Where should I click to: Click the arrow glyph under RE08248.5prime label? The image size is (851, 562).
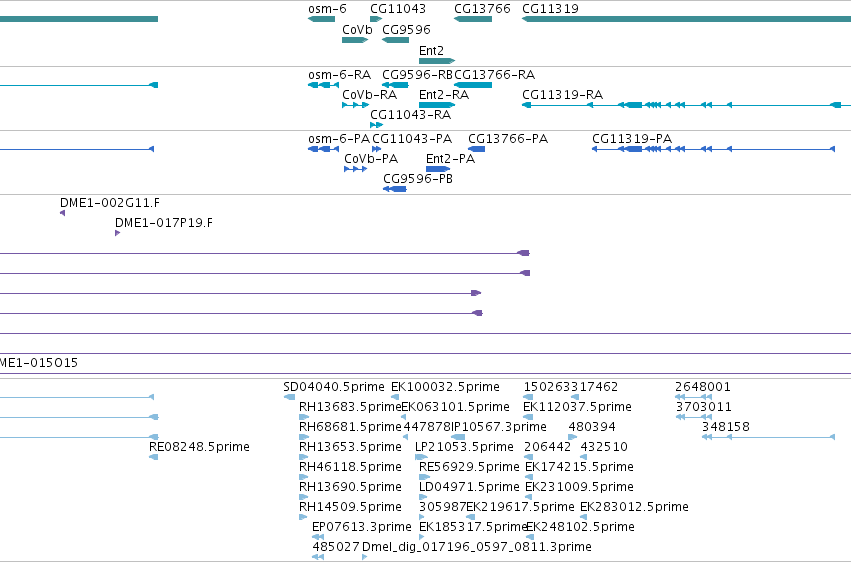pos(153,458)
